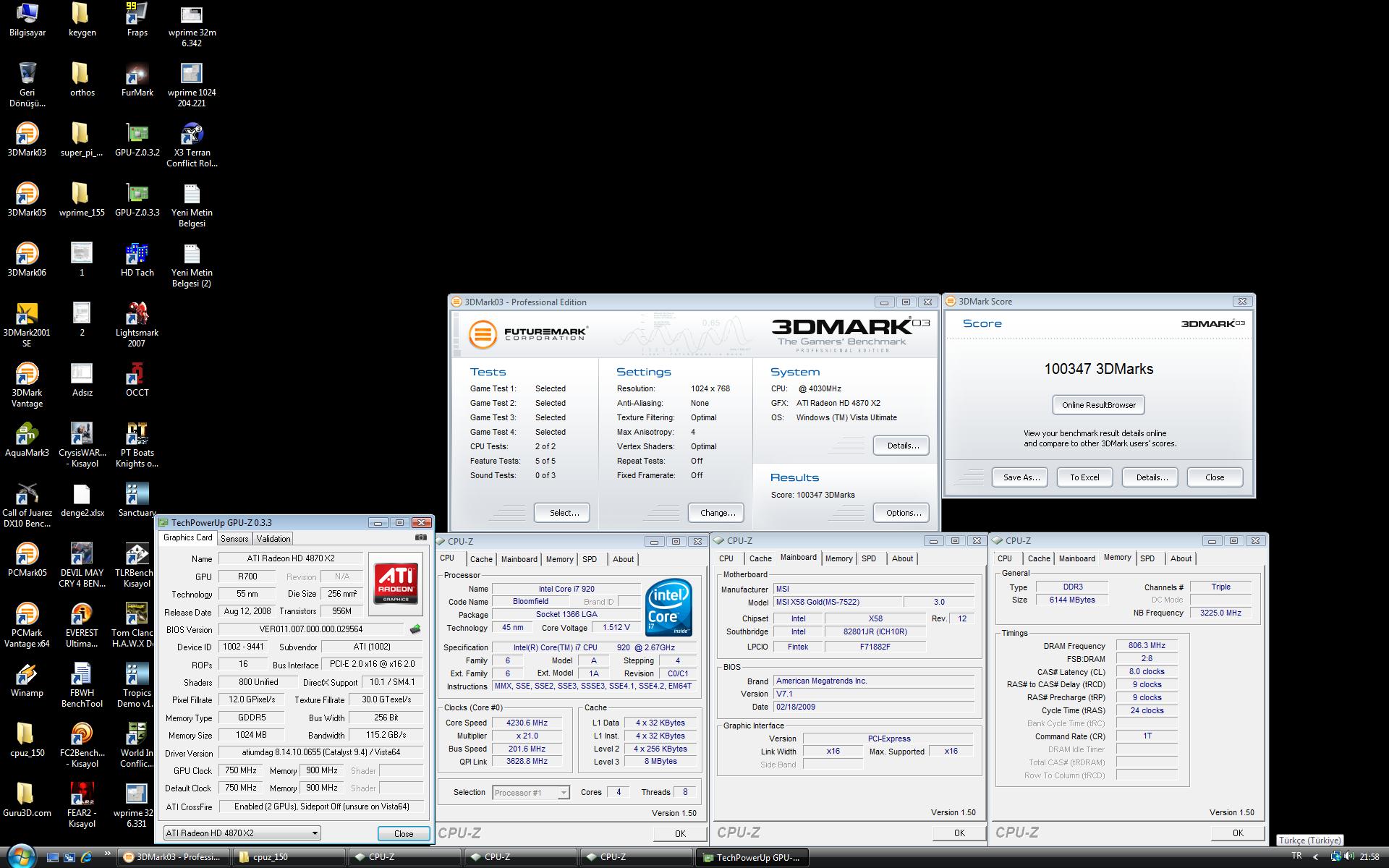1389x868 pixels.
Task: Open X3 Terran Conflict desktop icon
Action: [x=192, y=145]
